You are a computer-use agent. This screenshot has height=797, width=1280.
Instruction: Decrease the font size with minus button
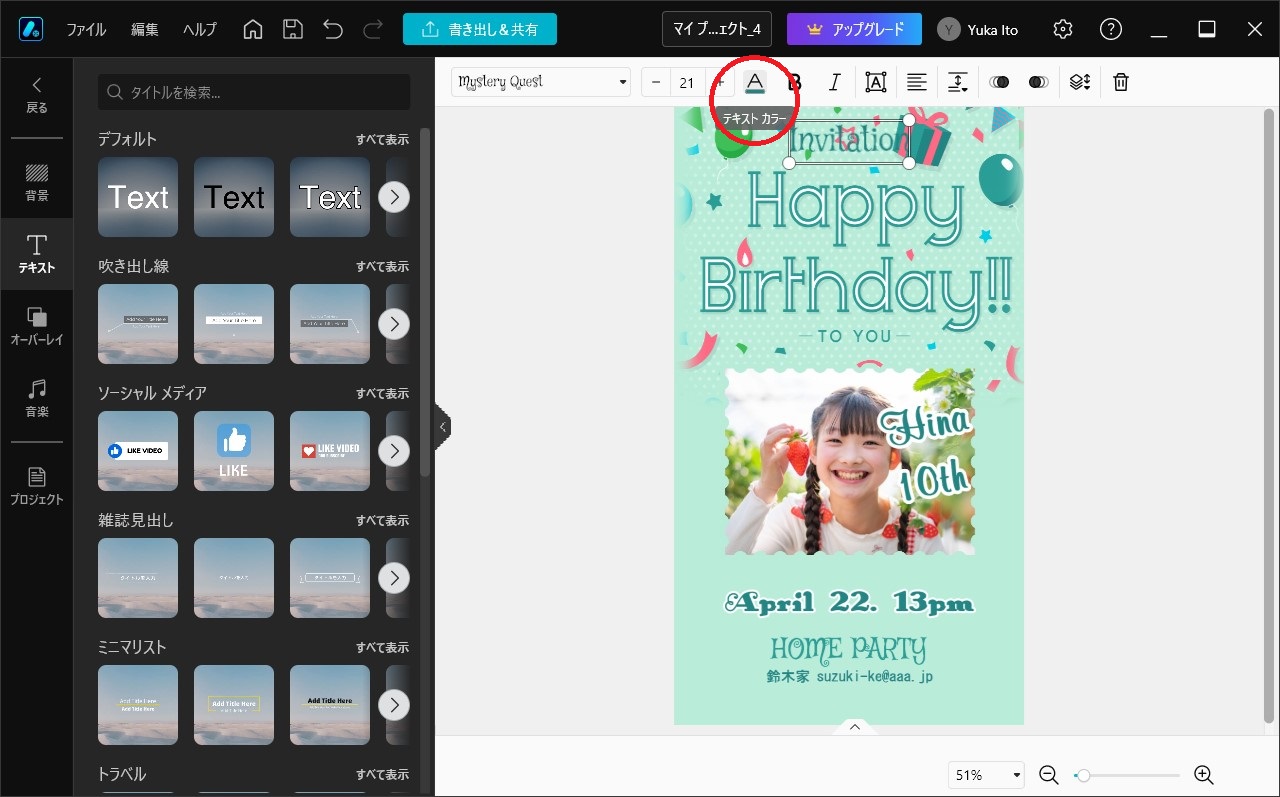pos(656,82)
